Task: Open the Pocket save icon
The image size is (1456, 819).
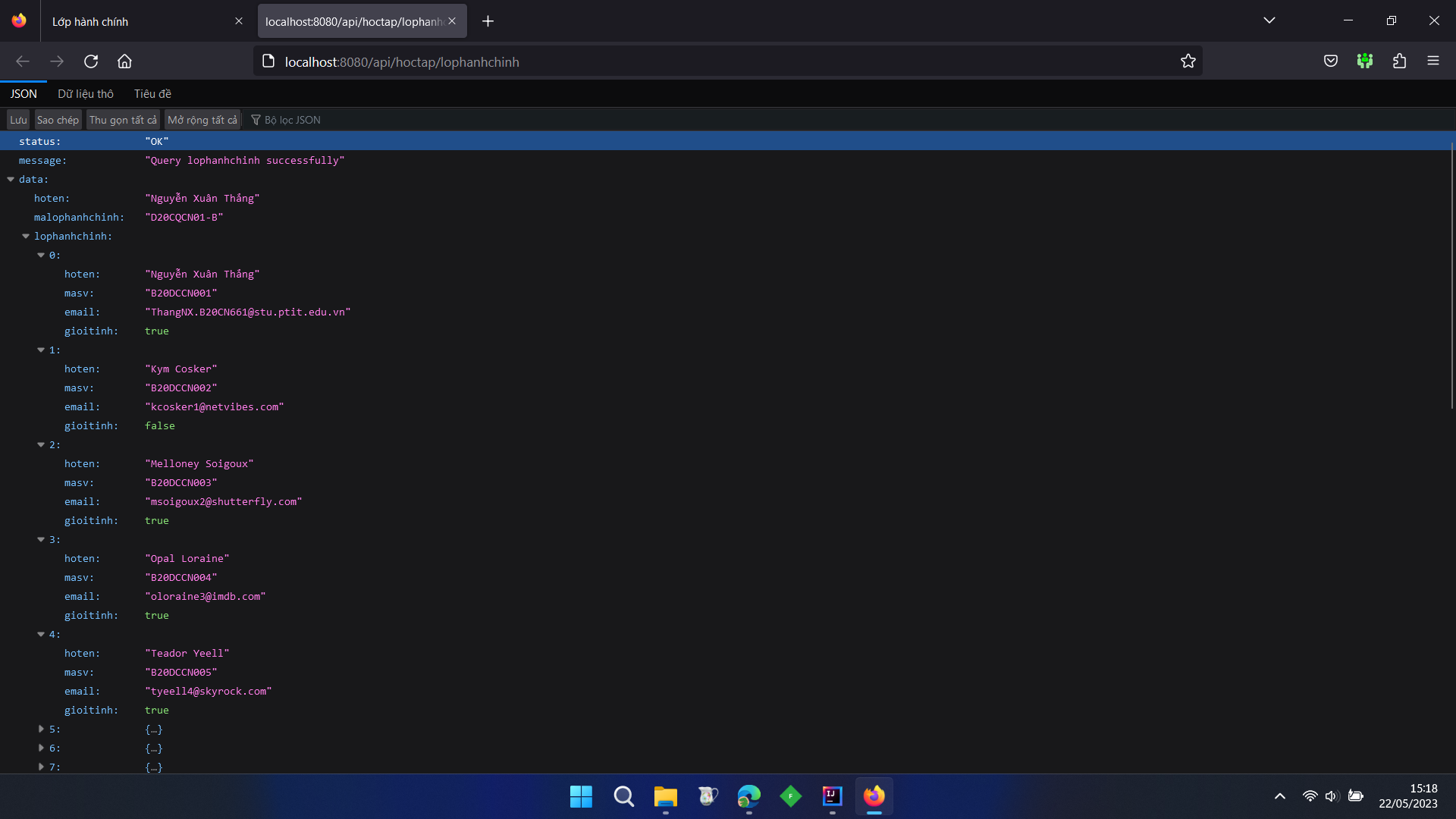Action: (1331, 61)
